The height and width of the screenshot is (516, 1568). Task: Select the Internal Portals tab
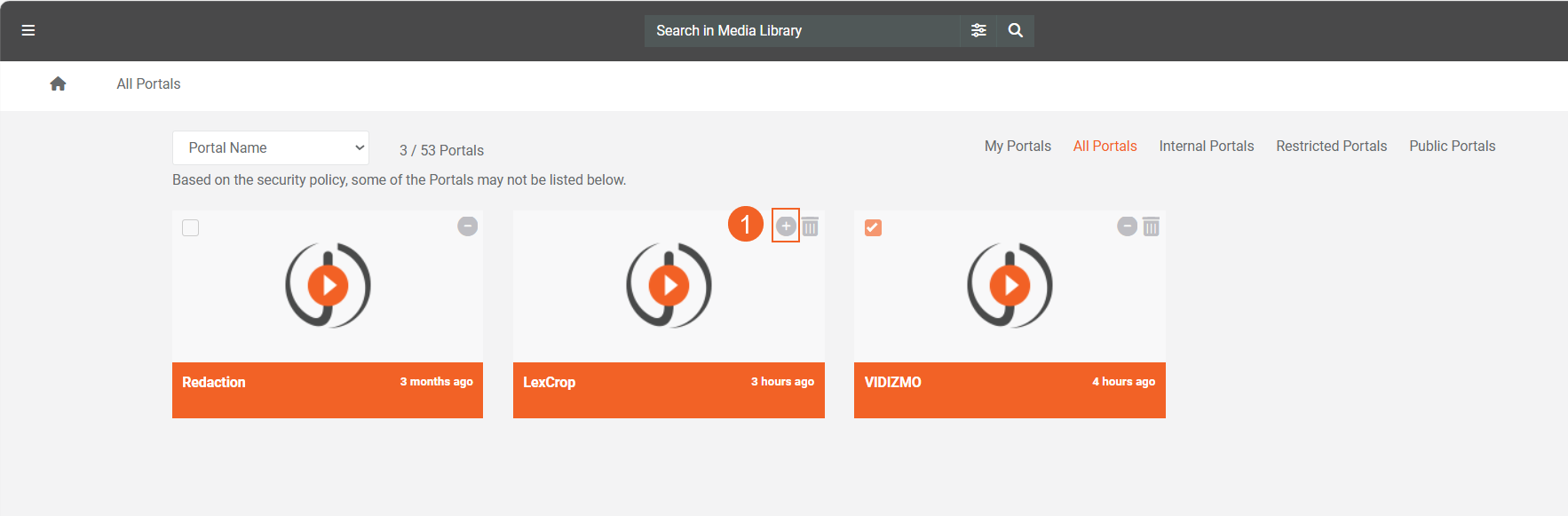coord(1206,147)
